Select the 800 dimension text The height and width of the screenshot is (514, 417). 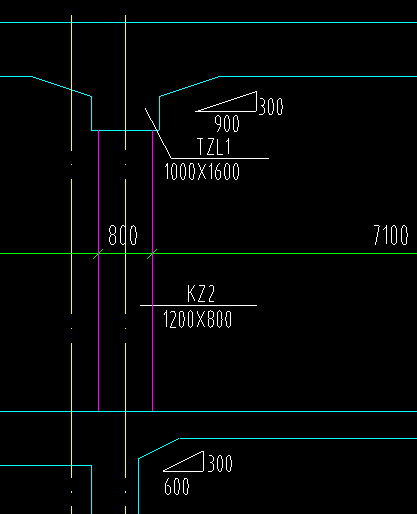coord(123,235)
